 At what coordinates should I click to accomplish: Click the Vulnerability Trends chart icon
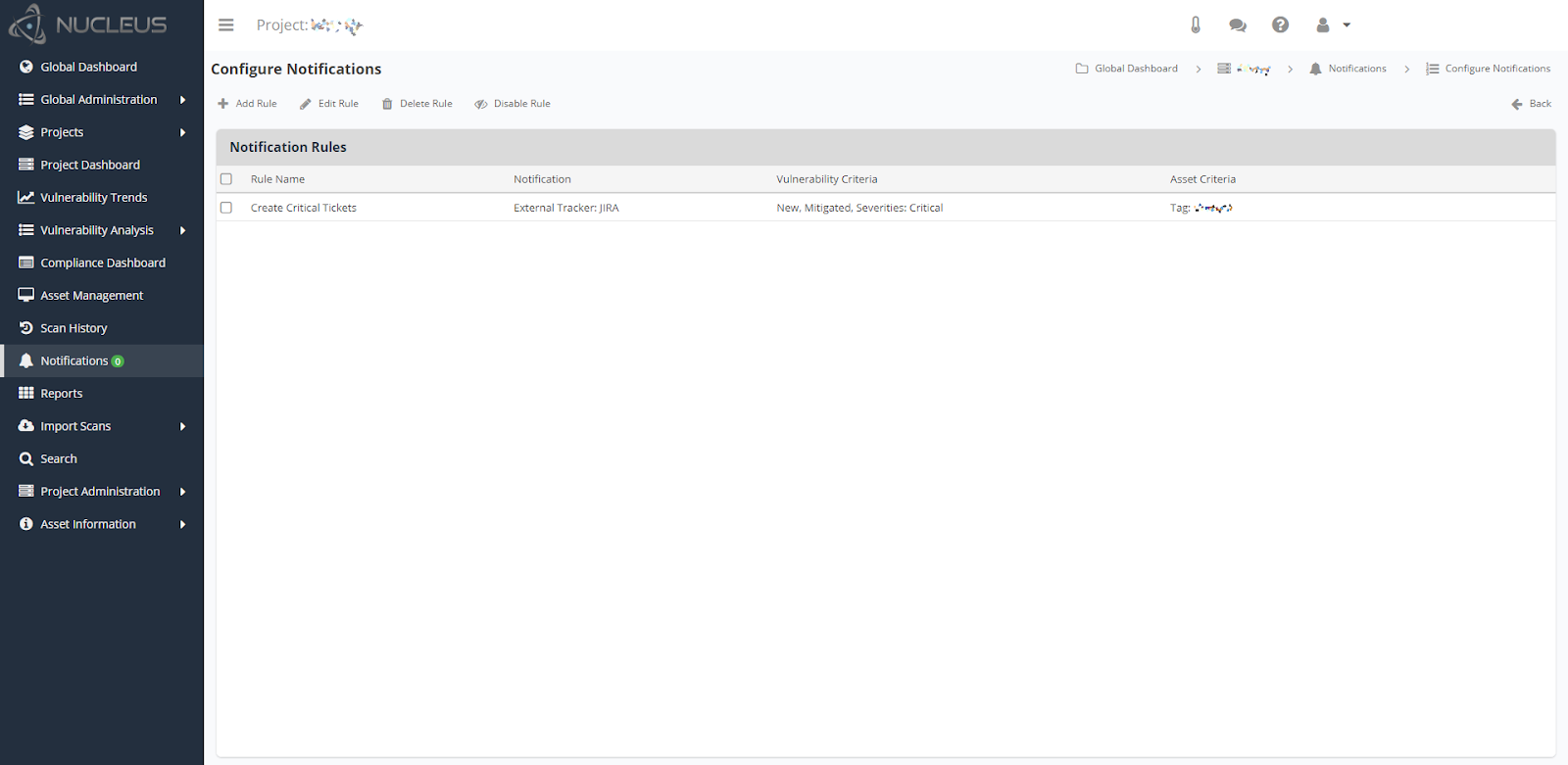[x=26, y=198]
